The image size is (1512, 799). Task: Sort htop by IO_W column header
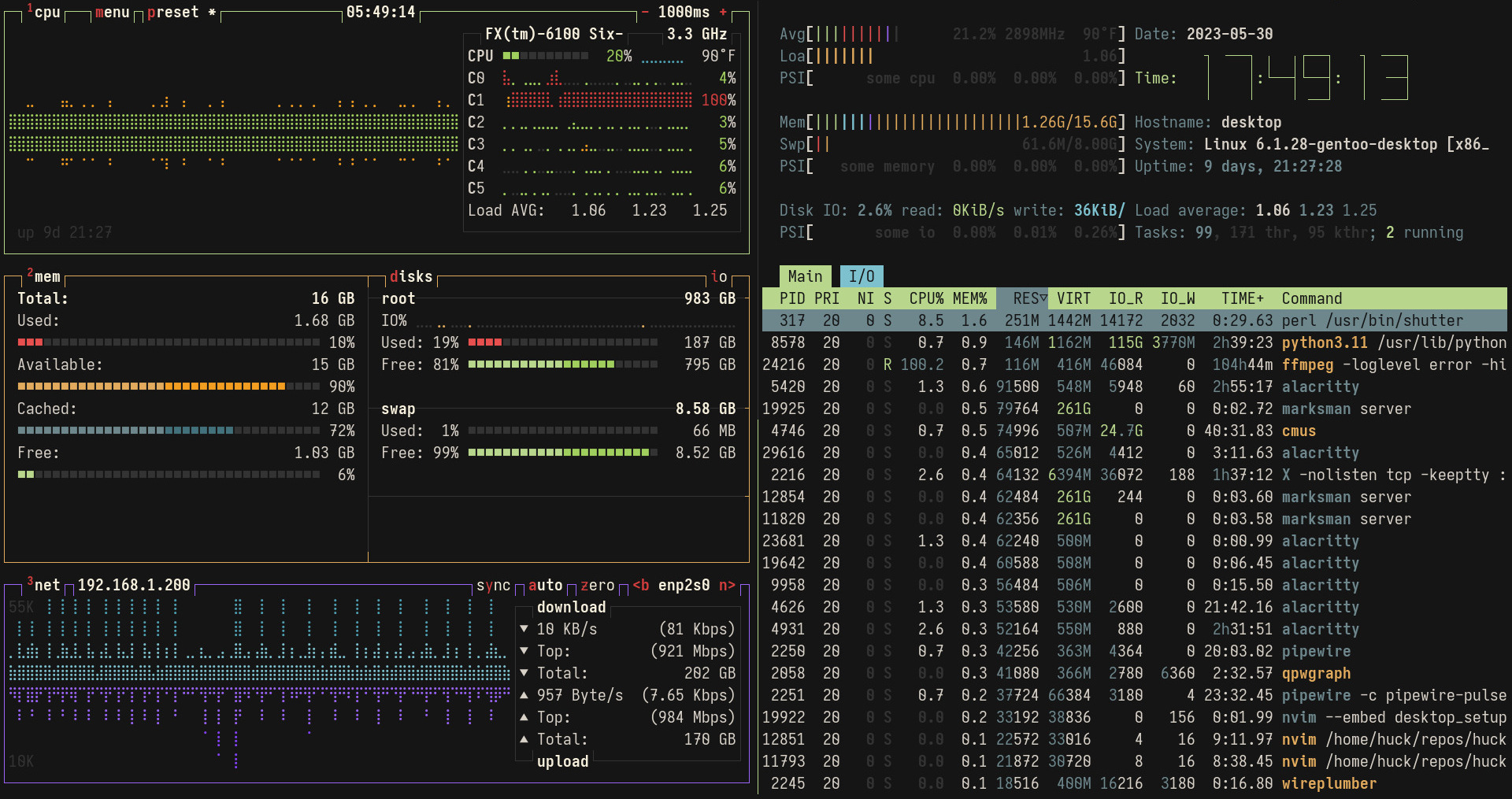pyautogui.click(x=1177, y=298)
